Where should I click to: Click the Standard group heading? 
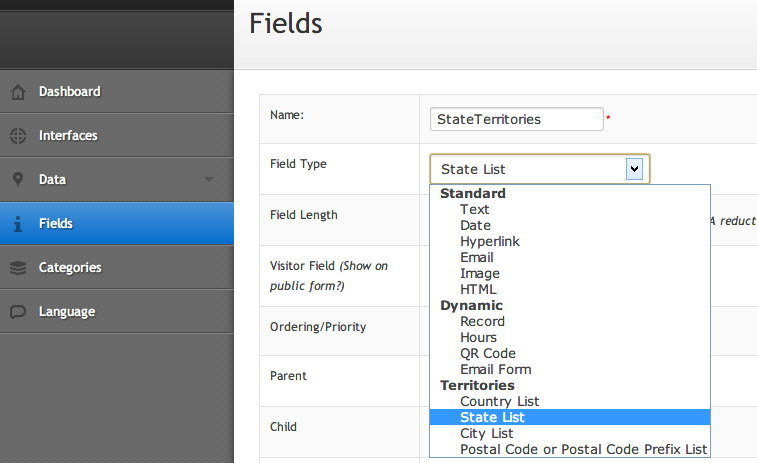(473, 194)
